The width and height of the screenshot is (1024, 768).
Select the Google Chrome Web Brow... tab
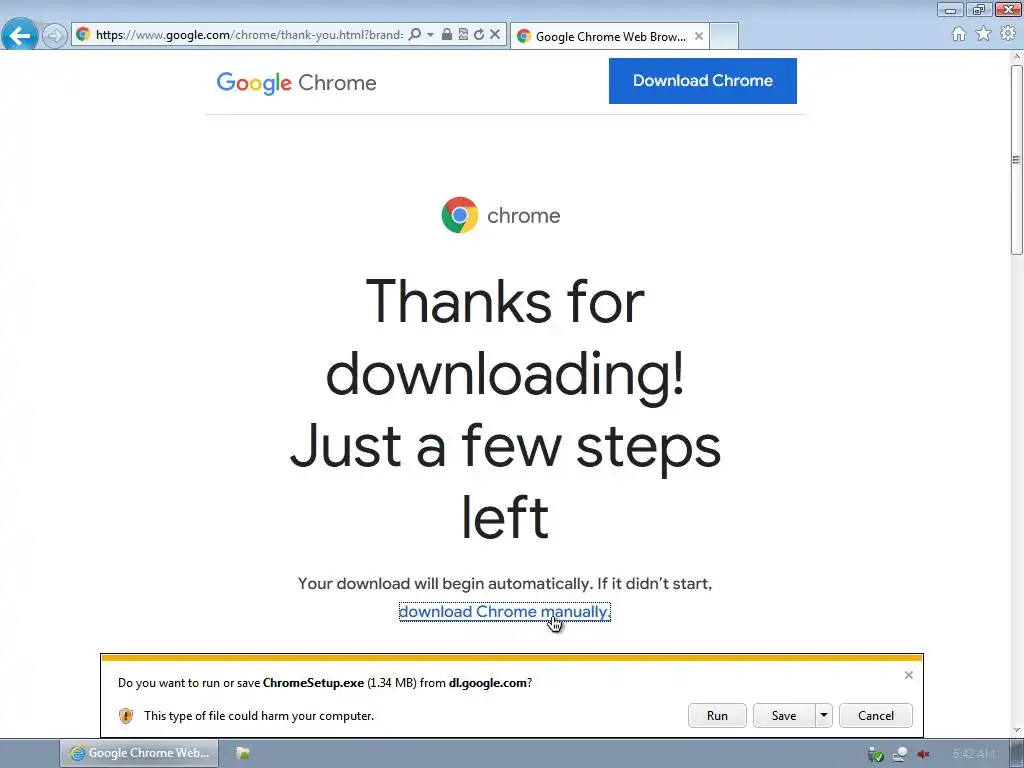611,37
